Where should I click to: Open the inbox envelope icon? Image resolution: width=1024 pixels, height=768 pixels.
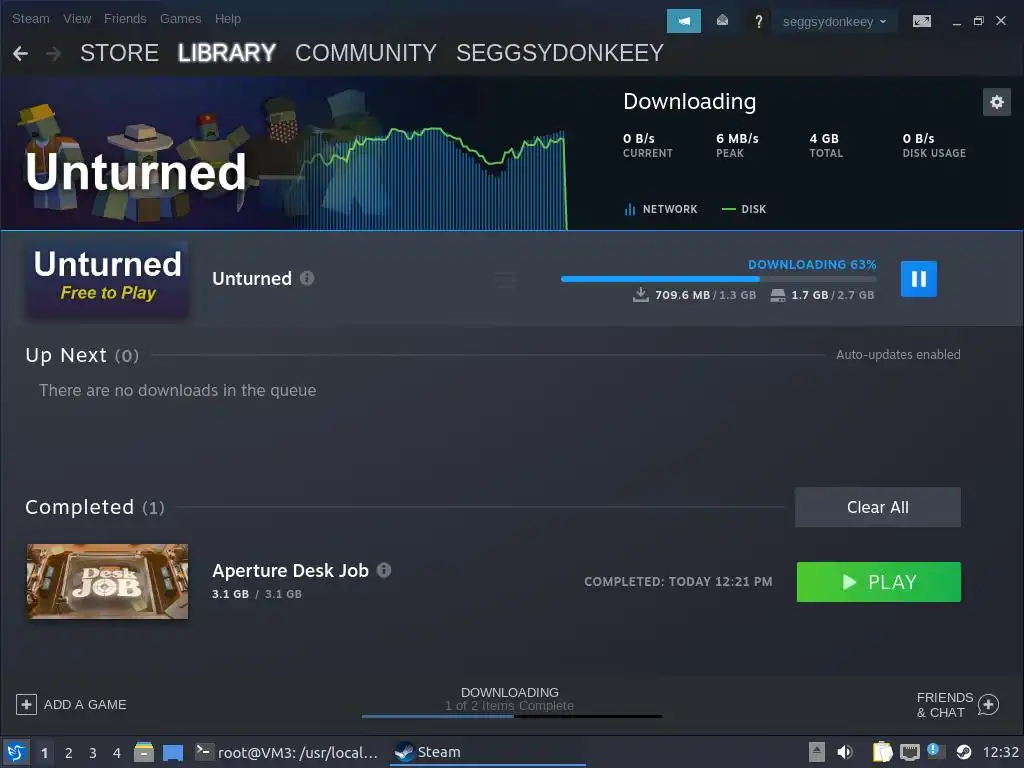click(722, 21)
